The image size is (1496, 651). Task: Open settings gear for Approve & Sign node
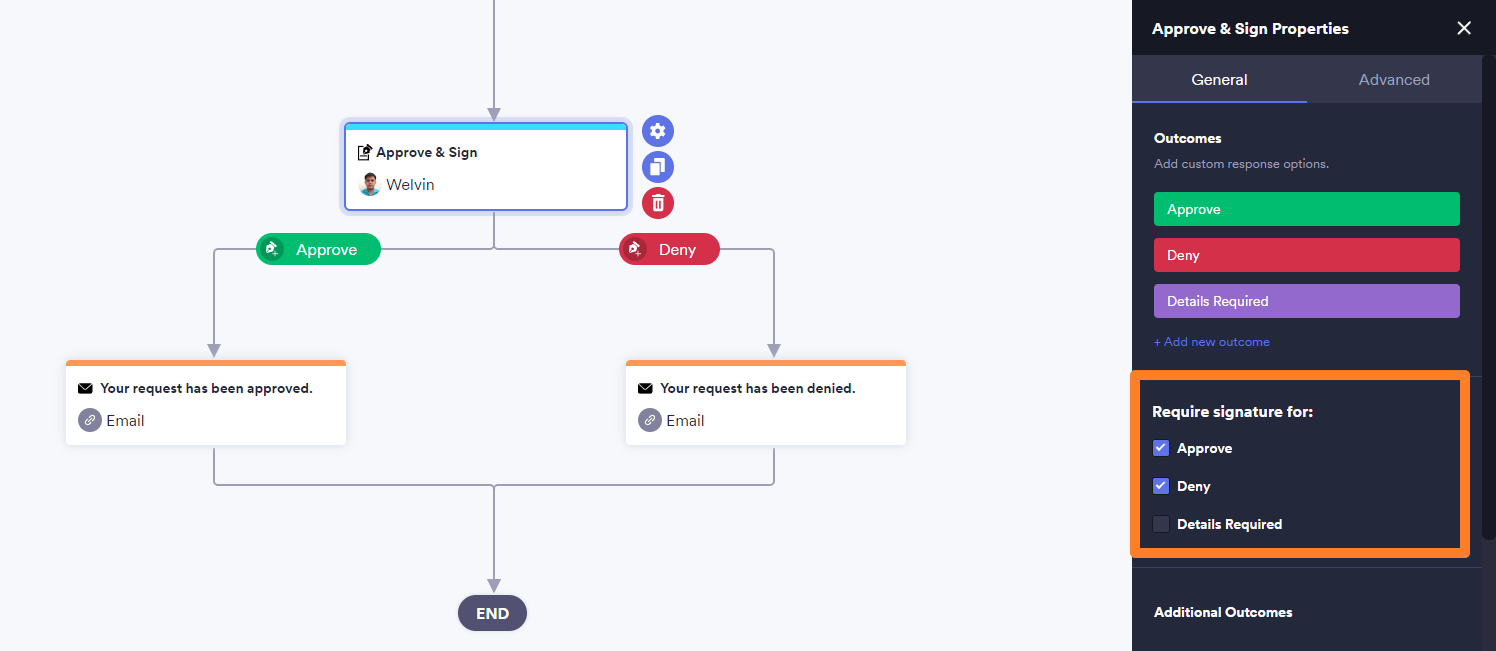657,131
